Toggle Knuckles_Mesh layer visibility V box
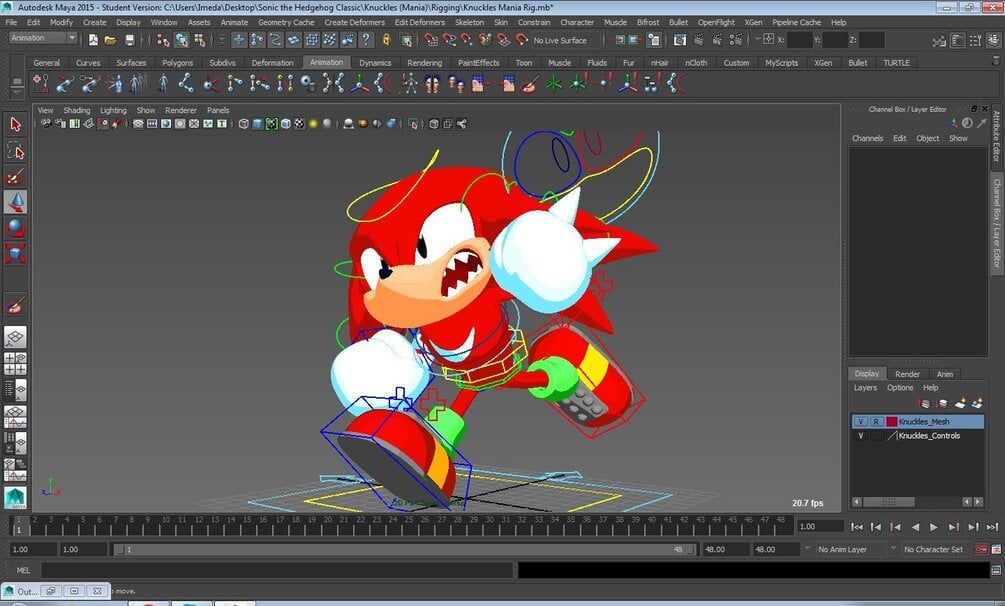 click(x=861, y=421)
